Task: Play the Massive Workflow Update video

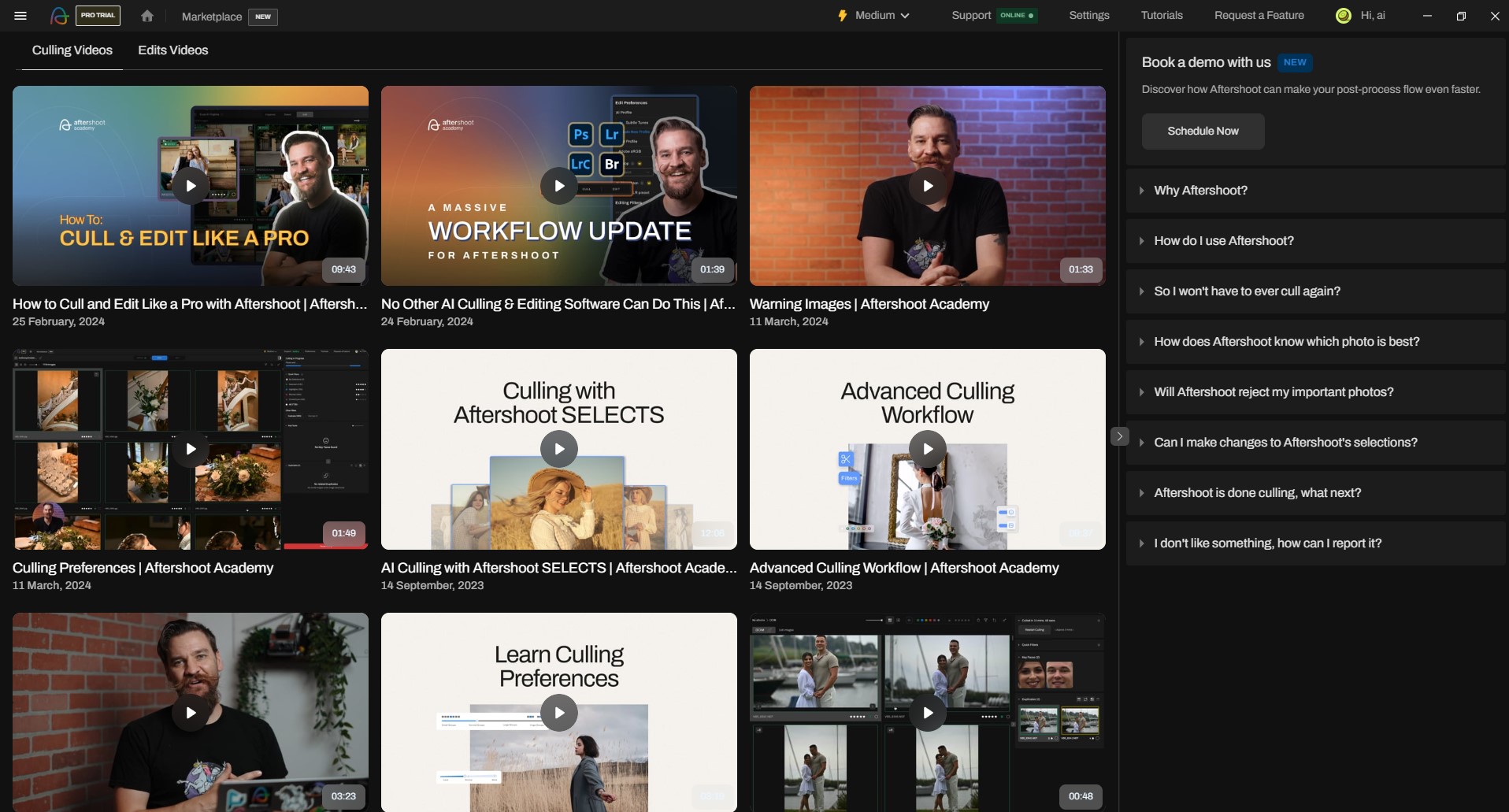Action: 559,186
